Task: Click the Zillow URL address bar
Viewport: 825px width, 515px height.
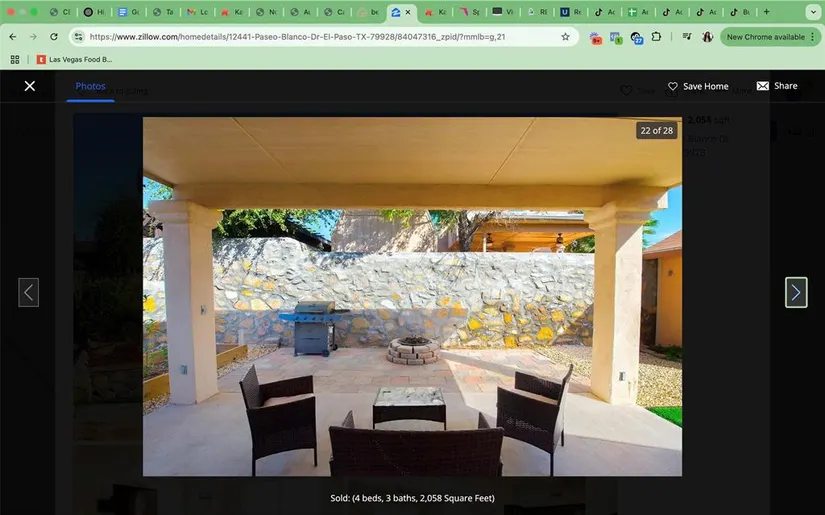Action: [300, 37]
